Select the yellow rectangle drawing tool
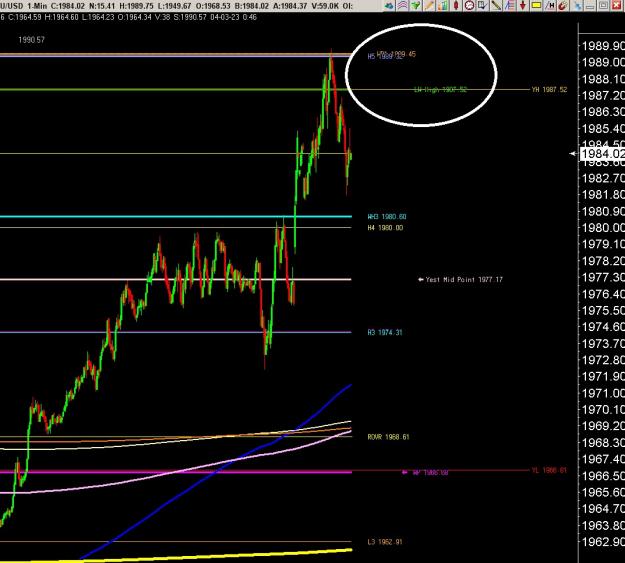The image size is (625, 563). point(537,6)
